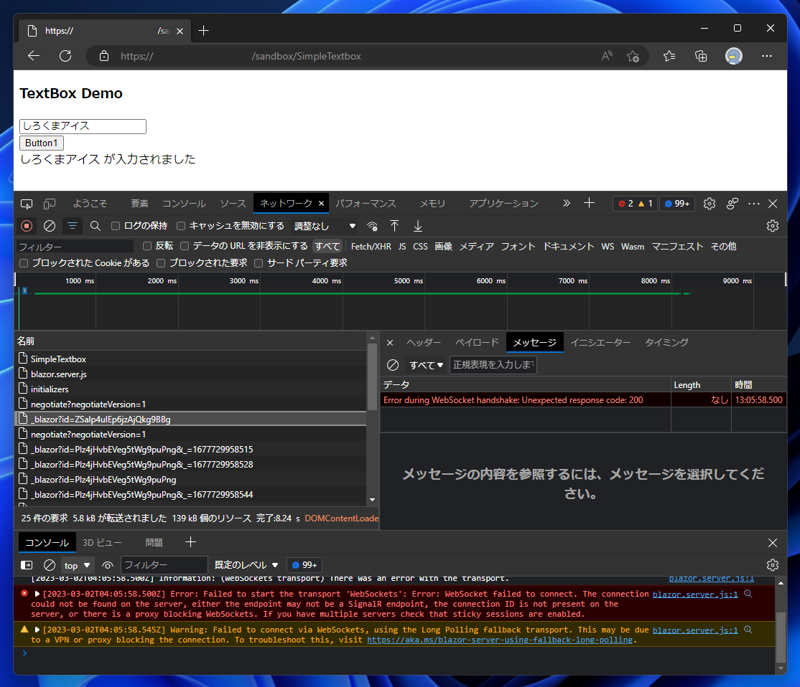Open DevTools settings gear
800x687 pixels.
(x=709, y=204)
